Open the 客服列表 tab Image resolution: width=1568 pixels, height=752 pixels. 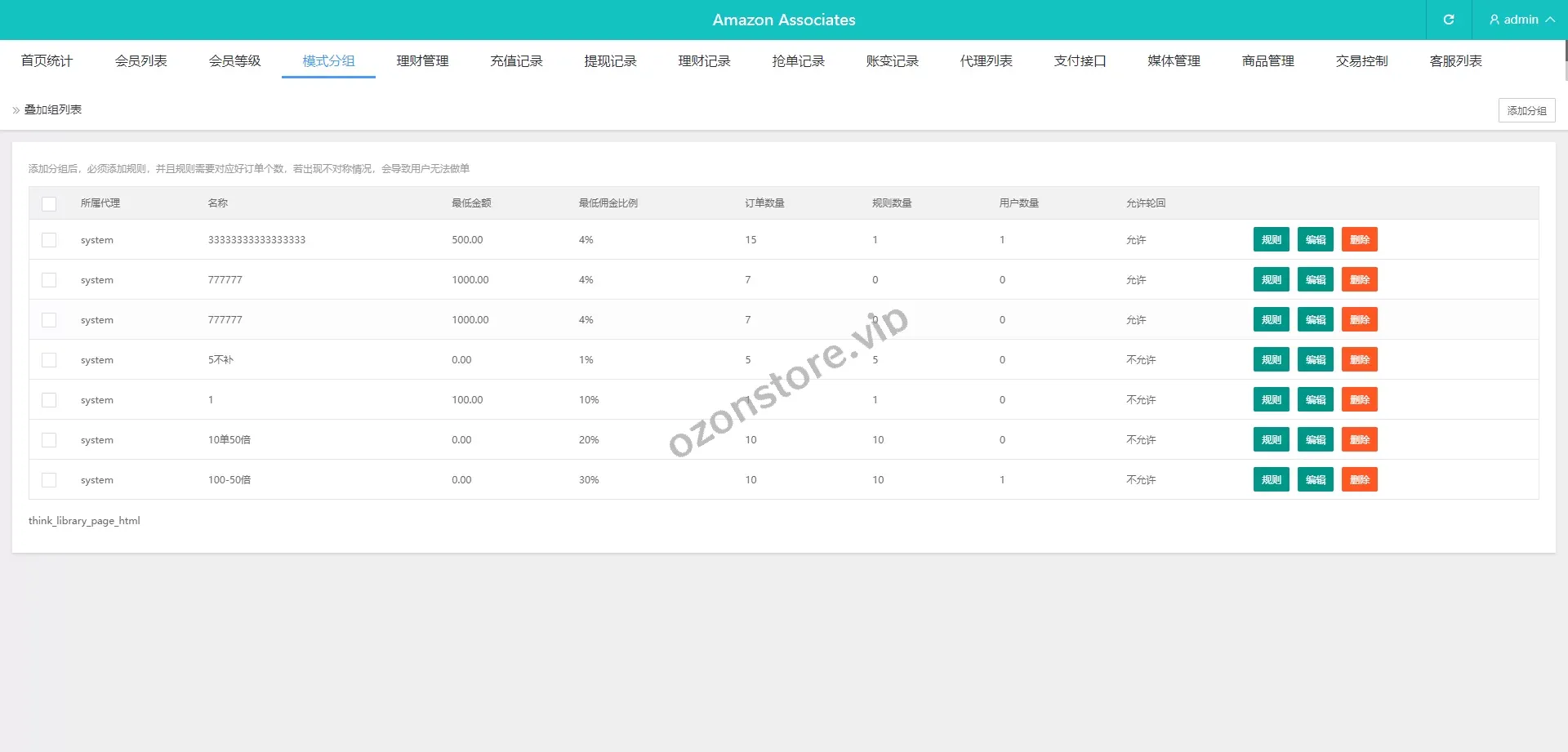tap(1455, 61)
